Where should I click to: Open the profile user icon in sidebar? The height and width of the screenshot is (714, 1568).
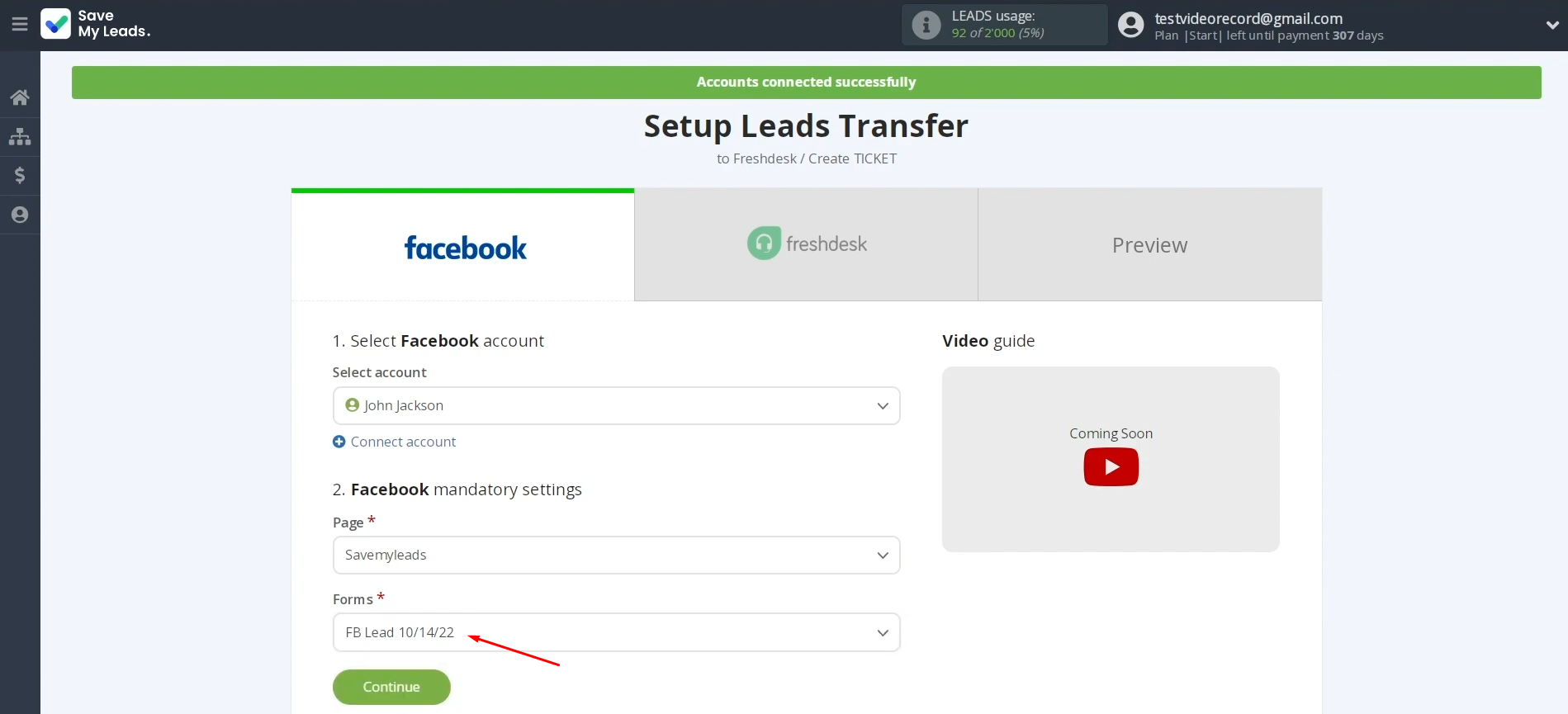tap(20, 215)
